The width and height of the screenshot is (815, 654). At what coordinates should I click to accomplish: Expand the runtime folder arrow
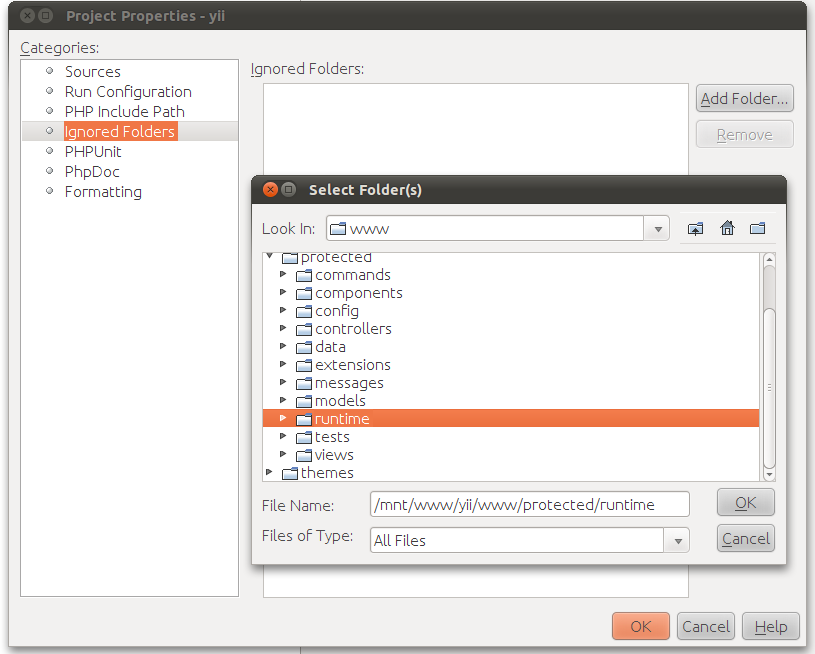pos(284,419)
